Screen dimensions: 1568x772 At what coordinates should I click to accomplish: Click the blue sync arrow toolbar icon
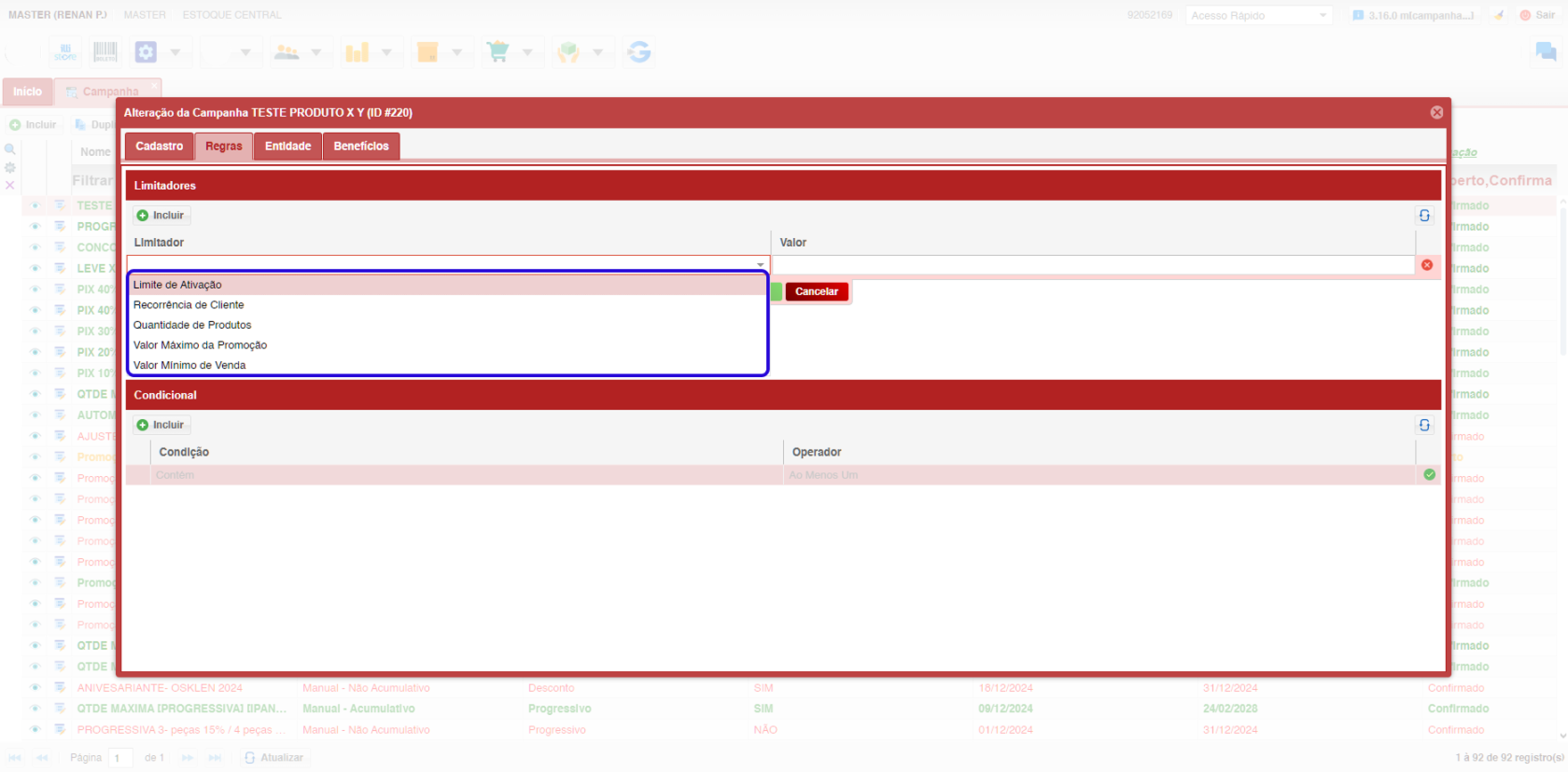(x=639, y=52)
